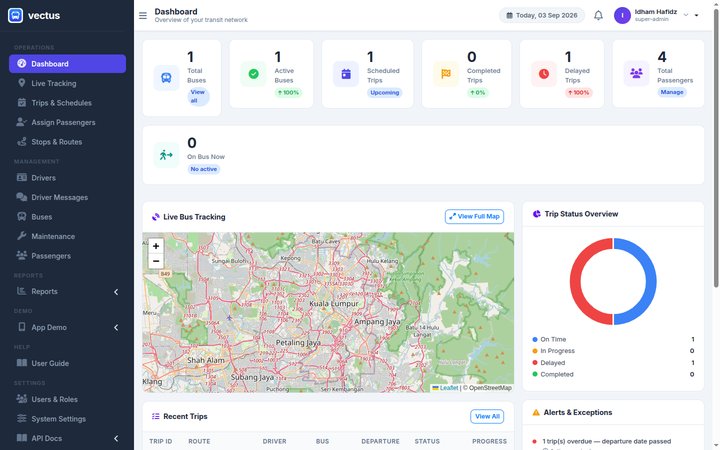Click the browser profile caret arrow
This screenshot has height=450, width=720.
click(x=697, y=15)
